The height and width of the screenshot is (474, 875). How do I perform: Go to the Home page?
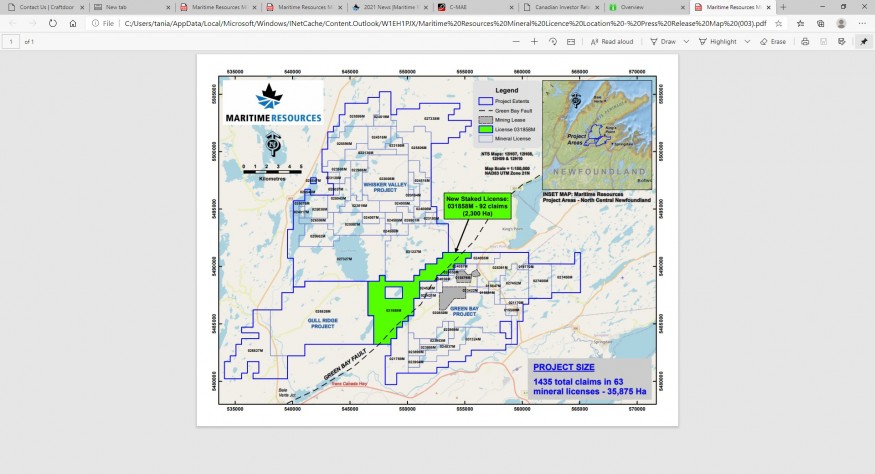73,23
